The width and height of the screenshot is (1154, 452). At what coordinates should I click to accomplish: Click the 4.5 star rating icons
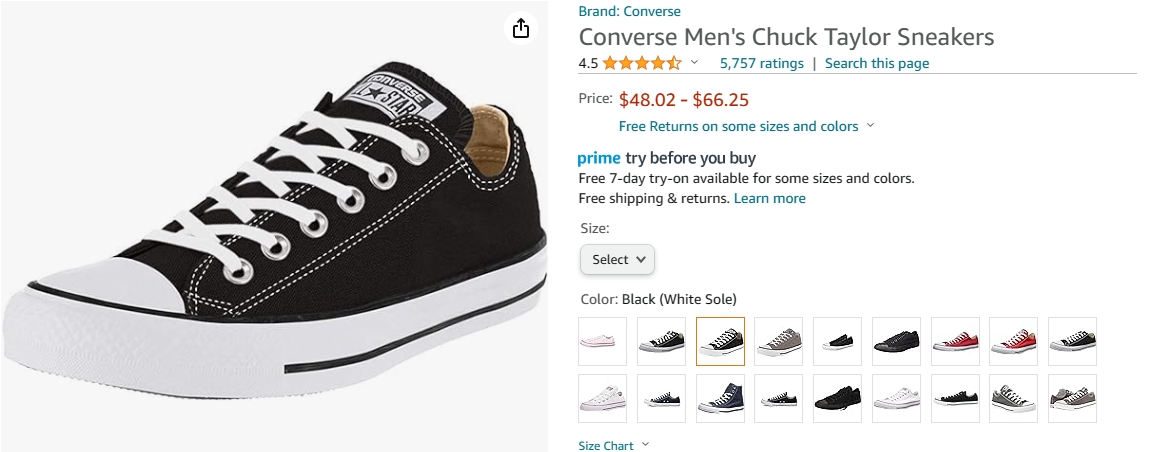pos(642,63)
